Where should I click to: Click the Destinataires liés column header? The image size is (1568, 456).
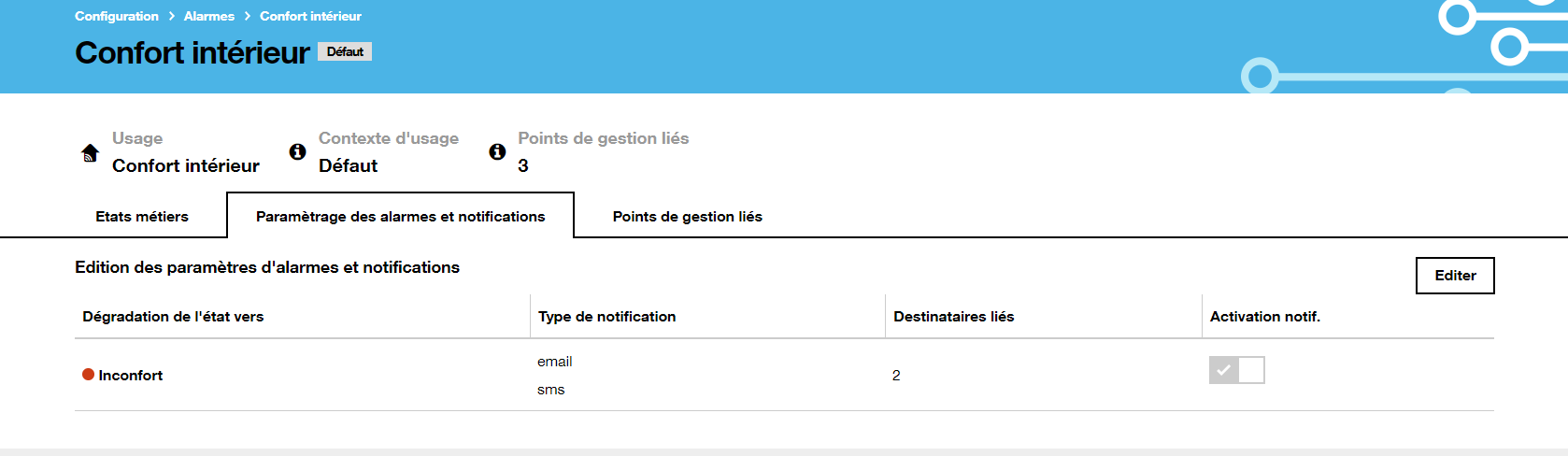953,317
